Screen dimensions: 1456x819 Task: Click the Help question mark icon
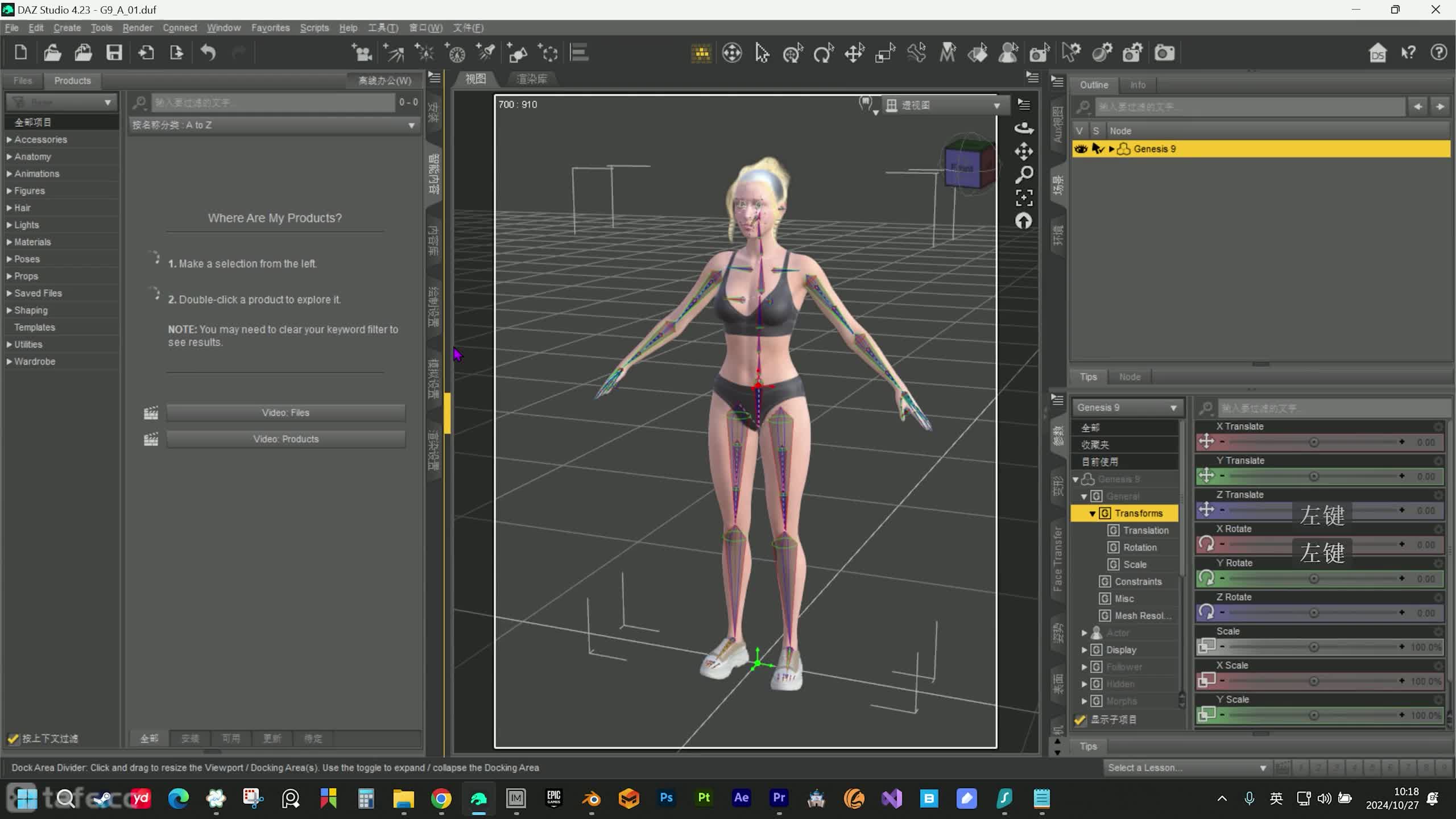(x=1438, y=53)
